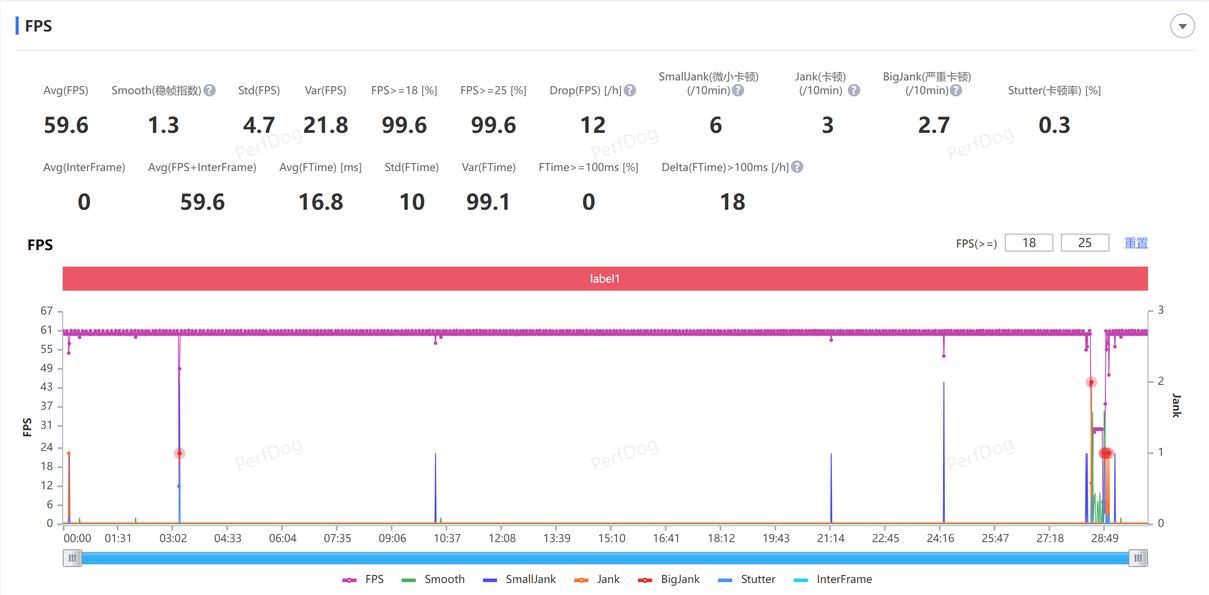
Task: Click left handle of timeline range slider
Action: 72,559
